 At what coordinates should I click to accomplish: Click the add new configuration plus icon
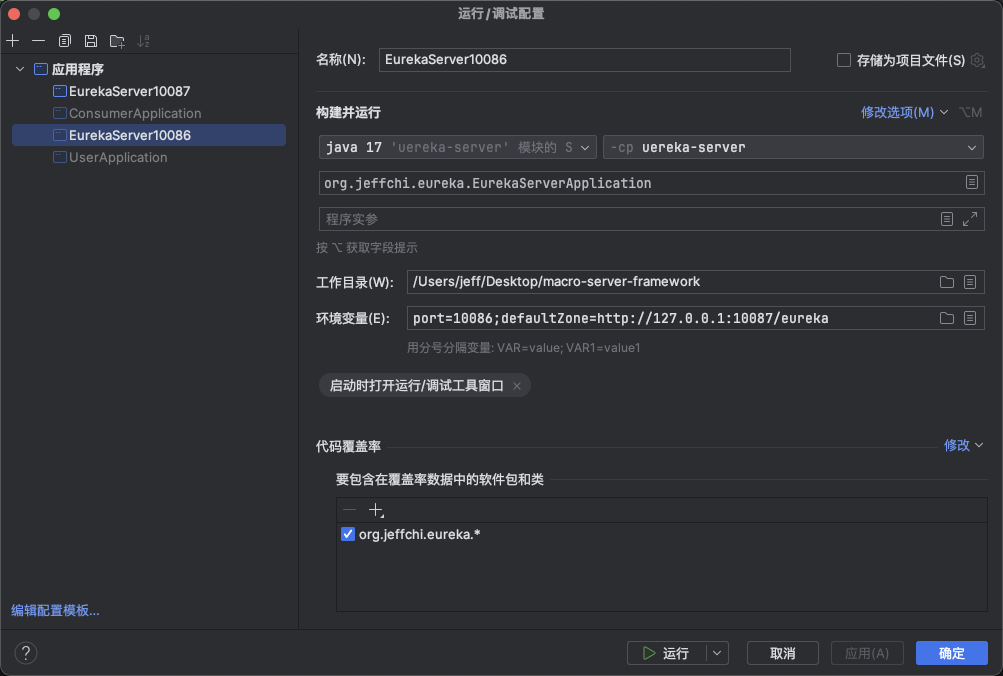coord(13,41)
